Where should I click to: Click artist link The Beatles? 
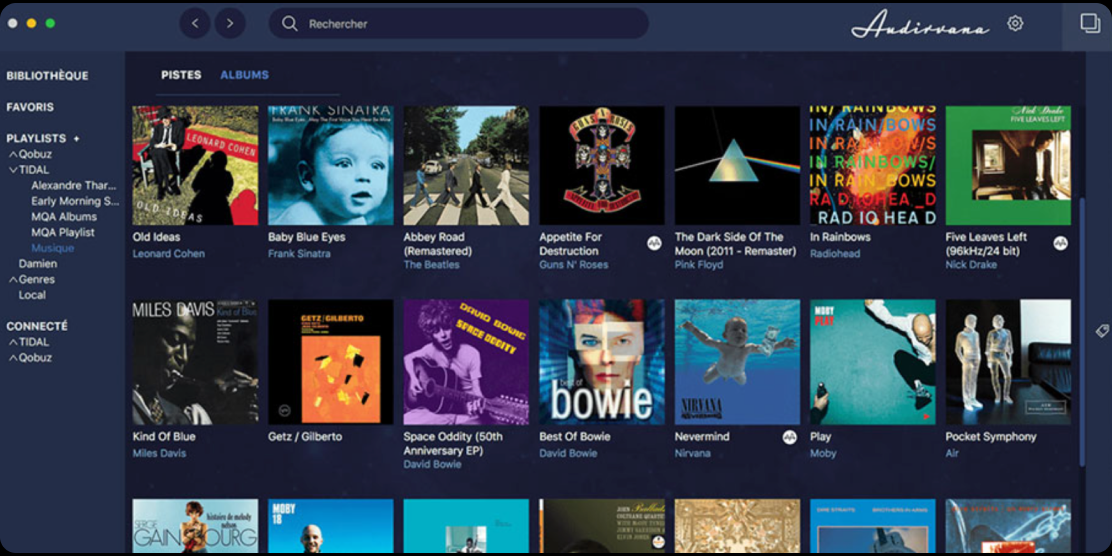tap(431, 265)
